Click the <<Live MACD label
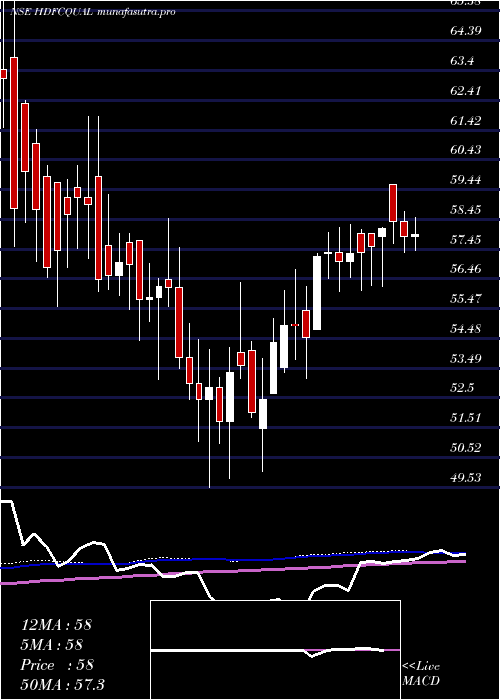Viewport: 500px width, 700px height. 421,674
